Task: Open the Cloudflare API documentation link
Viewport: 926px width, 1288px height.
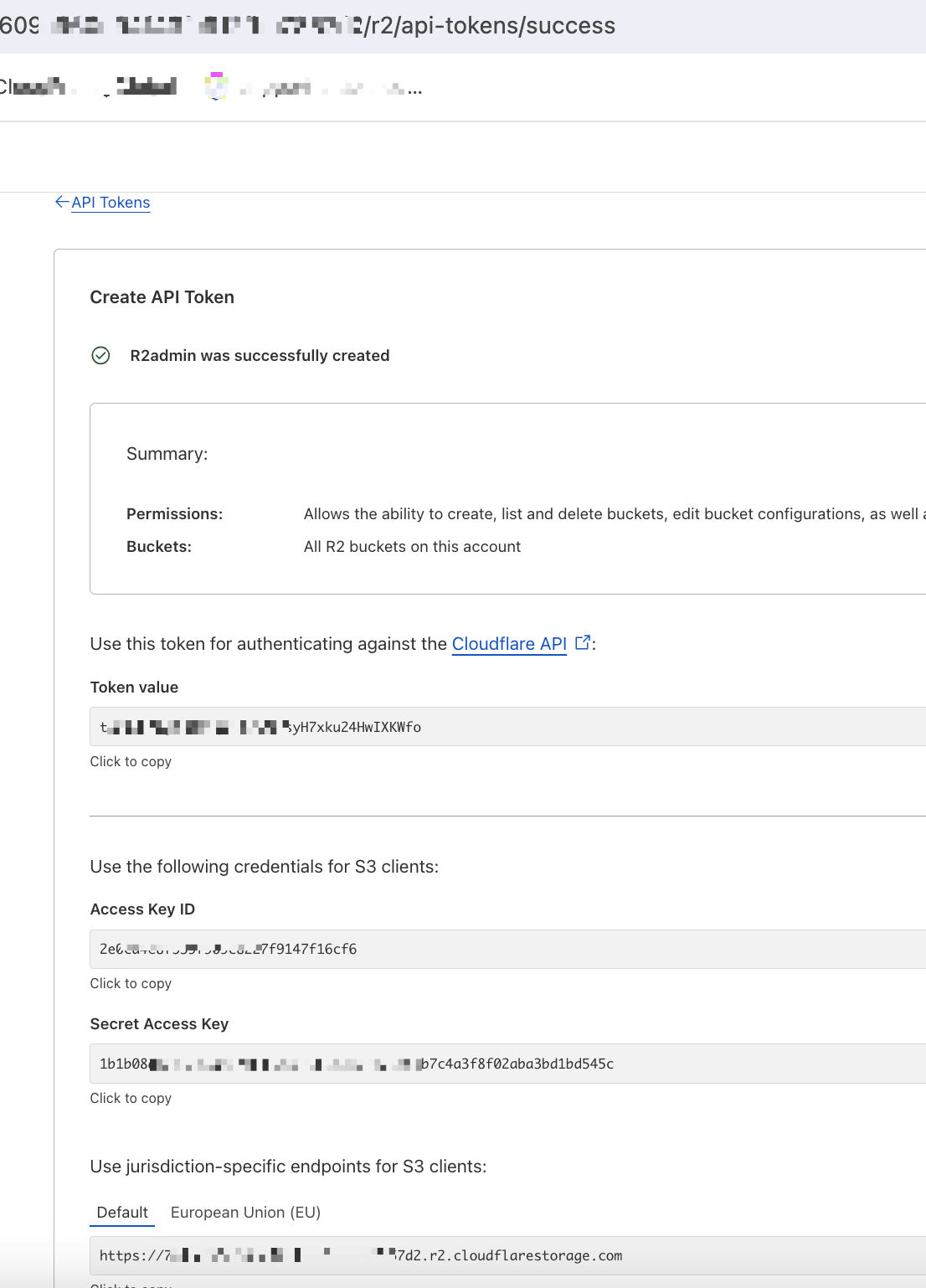Action: pyautogui.click(x=509, y=644)
